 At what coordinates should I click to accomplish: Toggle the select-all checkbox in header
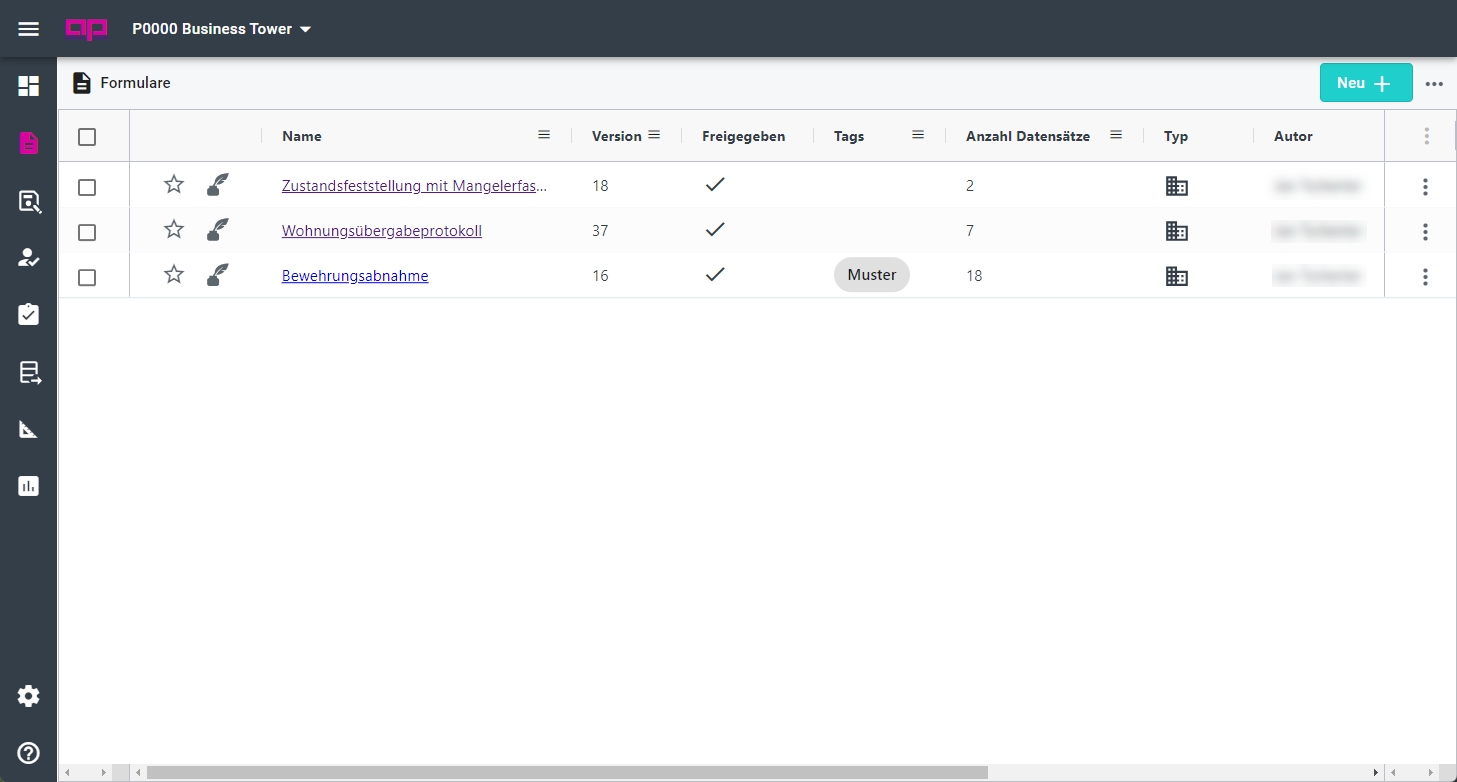coord(87,137)
